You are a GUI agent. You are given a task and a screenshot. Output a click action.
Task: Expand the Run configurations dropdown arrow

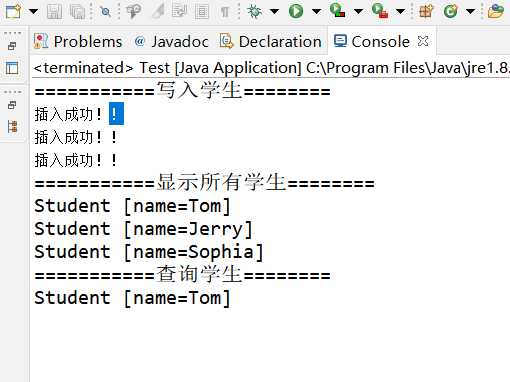coord(316,12)
